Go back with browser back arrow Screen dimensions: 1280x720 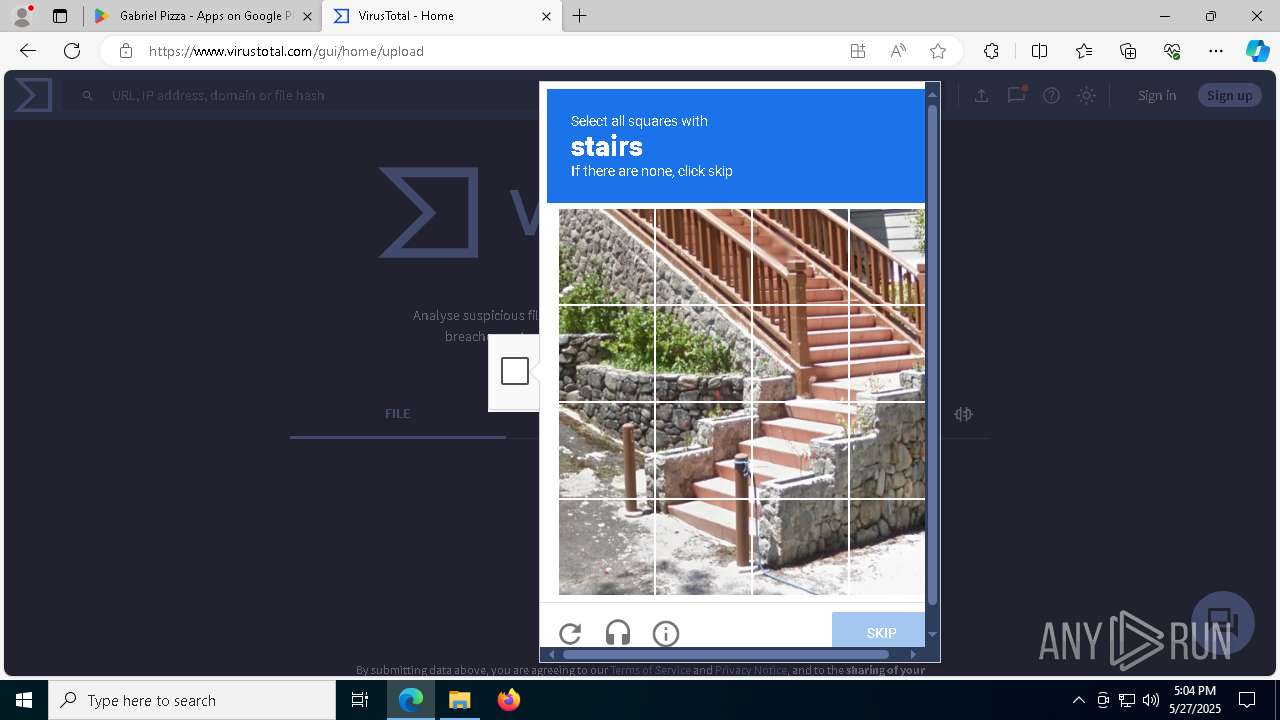point(28,51)
